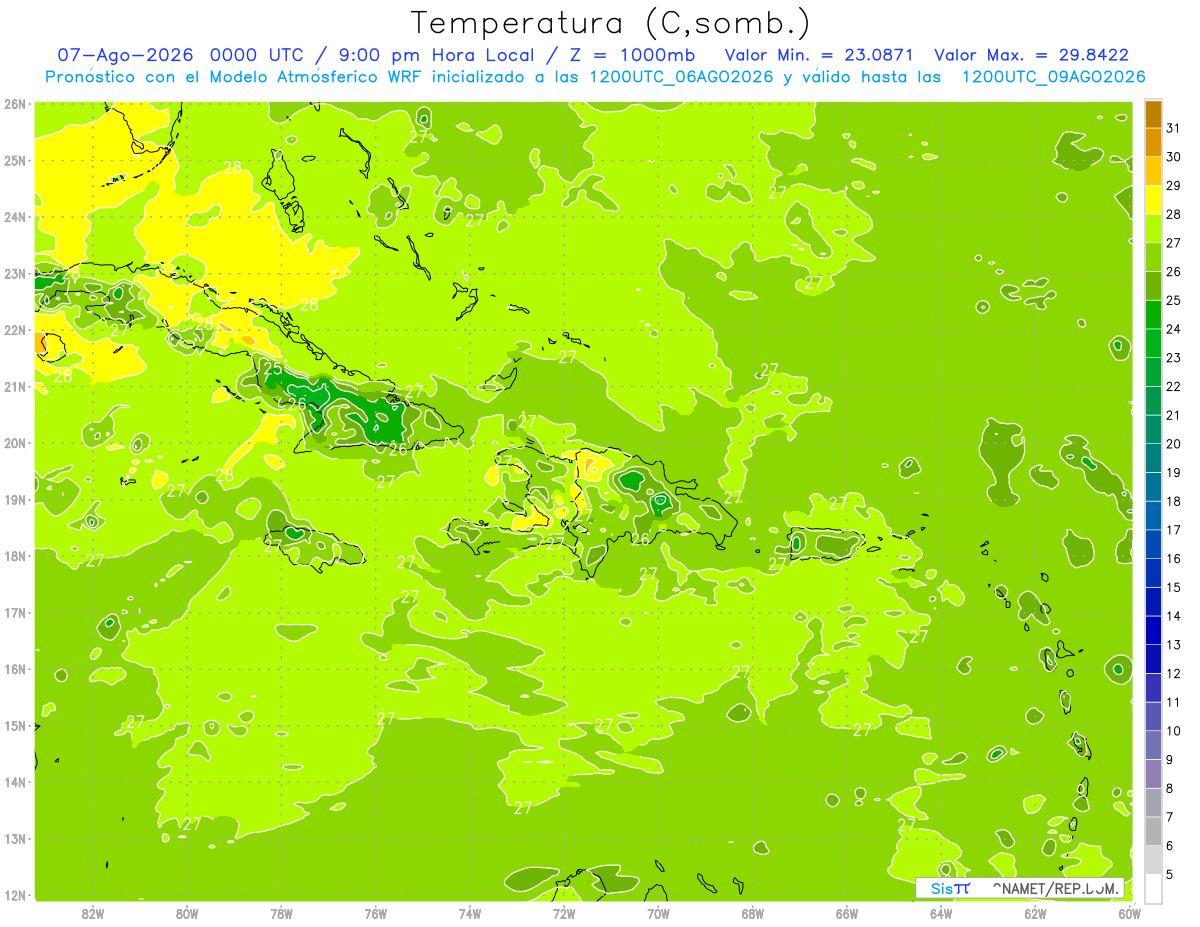Pick the golden swatch between 29 and 30
The width and height of the screenshot is (1200, 927).
tap(1153, 171)
